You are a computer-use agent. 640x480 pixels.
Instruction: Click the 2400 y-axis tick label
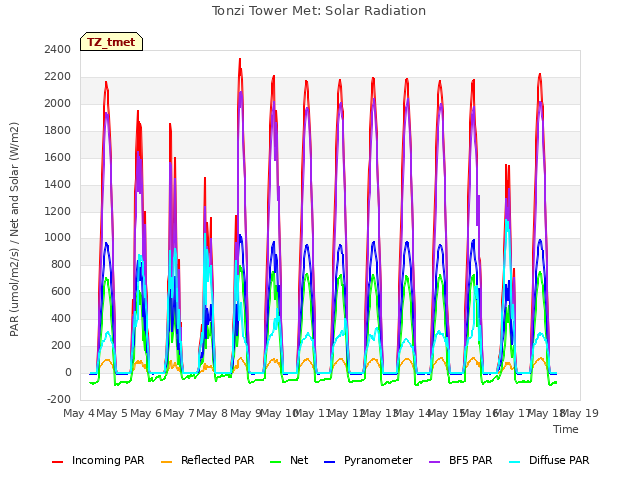pos(58,49)
